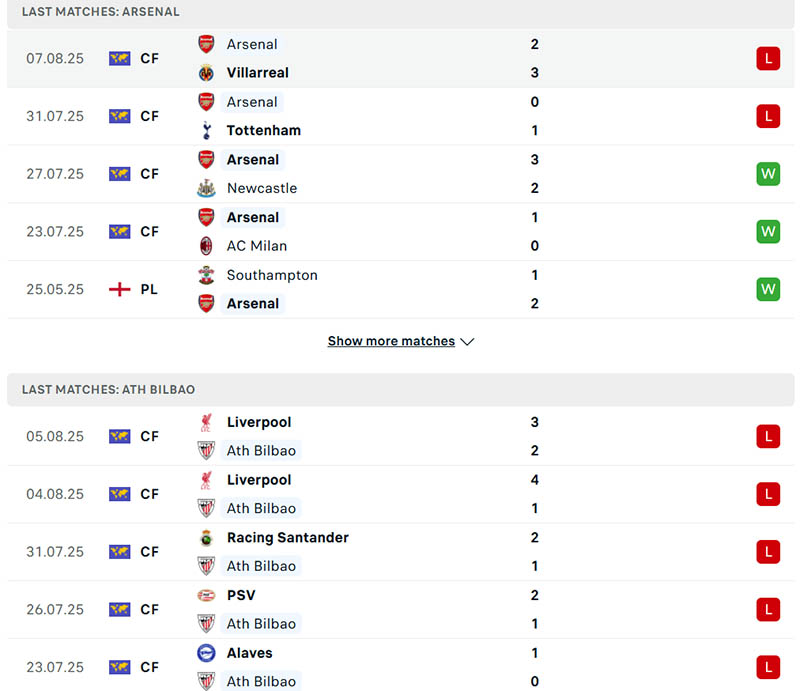Image resolution: width=800 pixels, height=691 pixels.
Task: Click the Southampton club crest icon
Action: click(206, 275)
